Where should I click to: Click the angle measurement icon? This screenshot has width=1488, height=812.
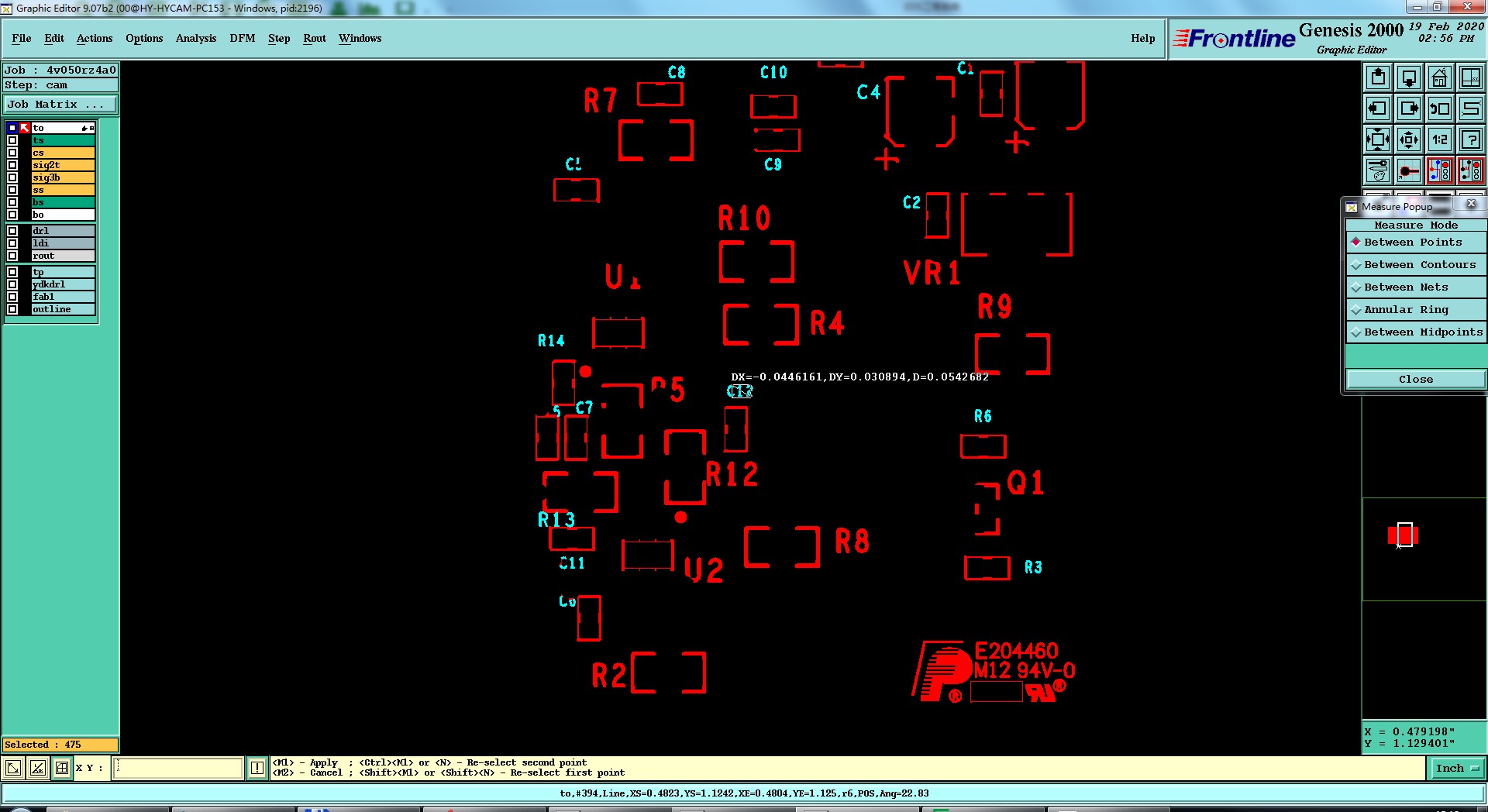click(x=38, y=768)
